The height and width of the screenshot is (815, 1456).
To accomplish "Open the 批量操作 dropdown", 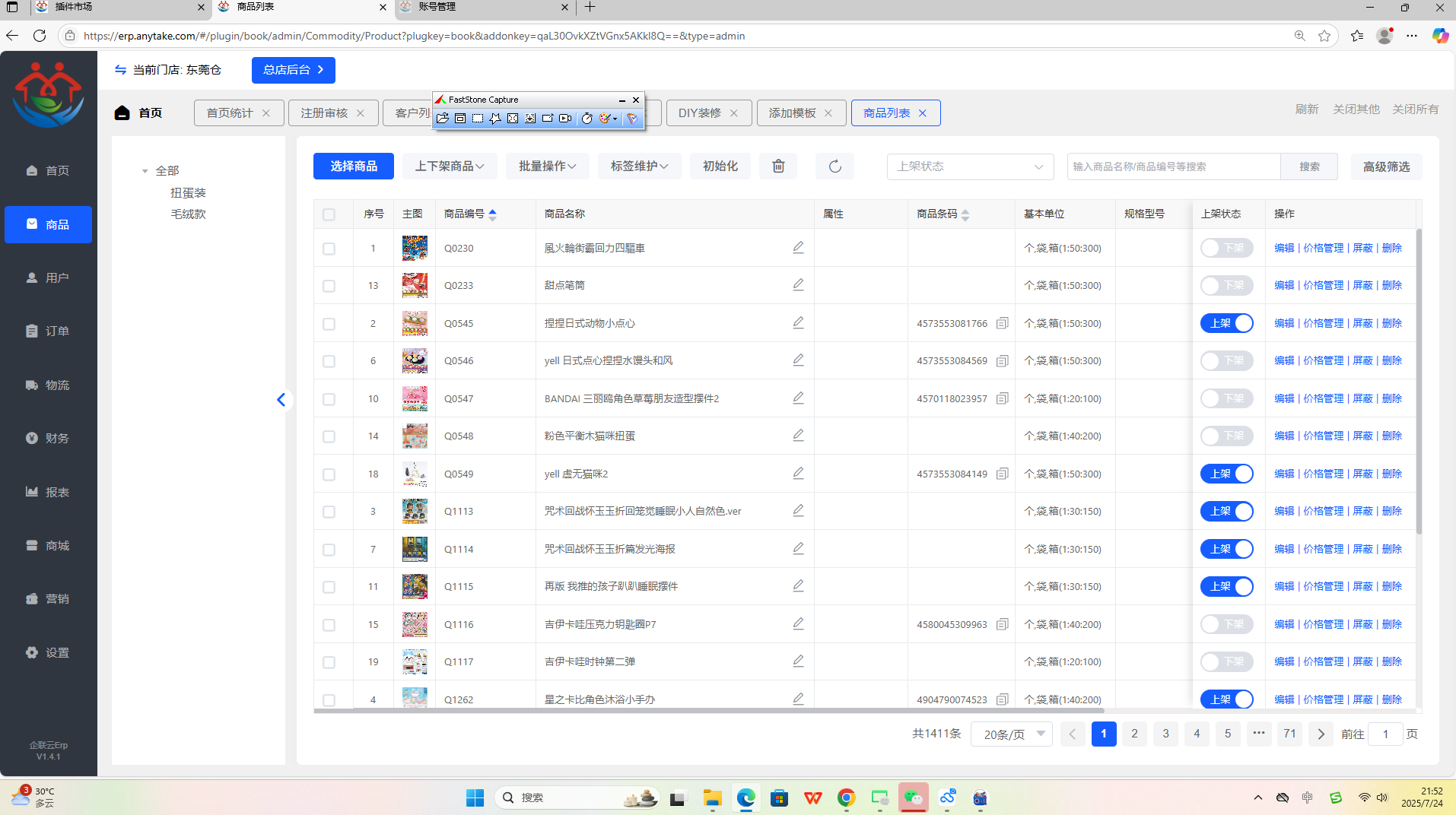I will [548, 166].
